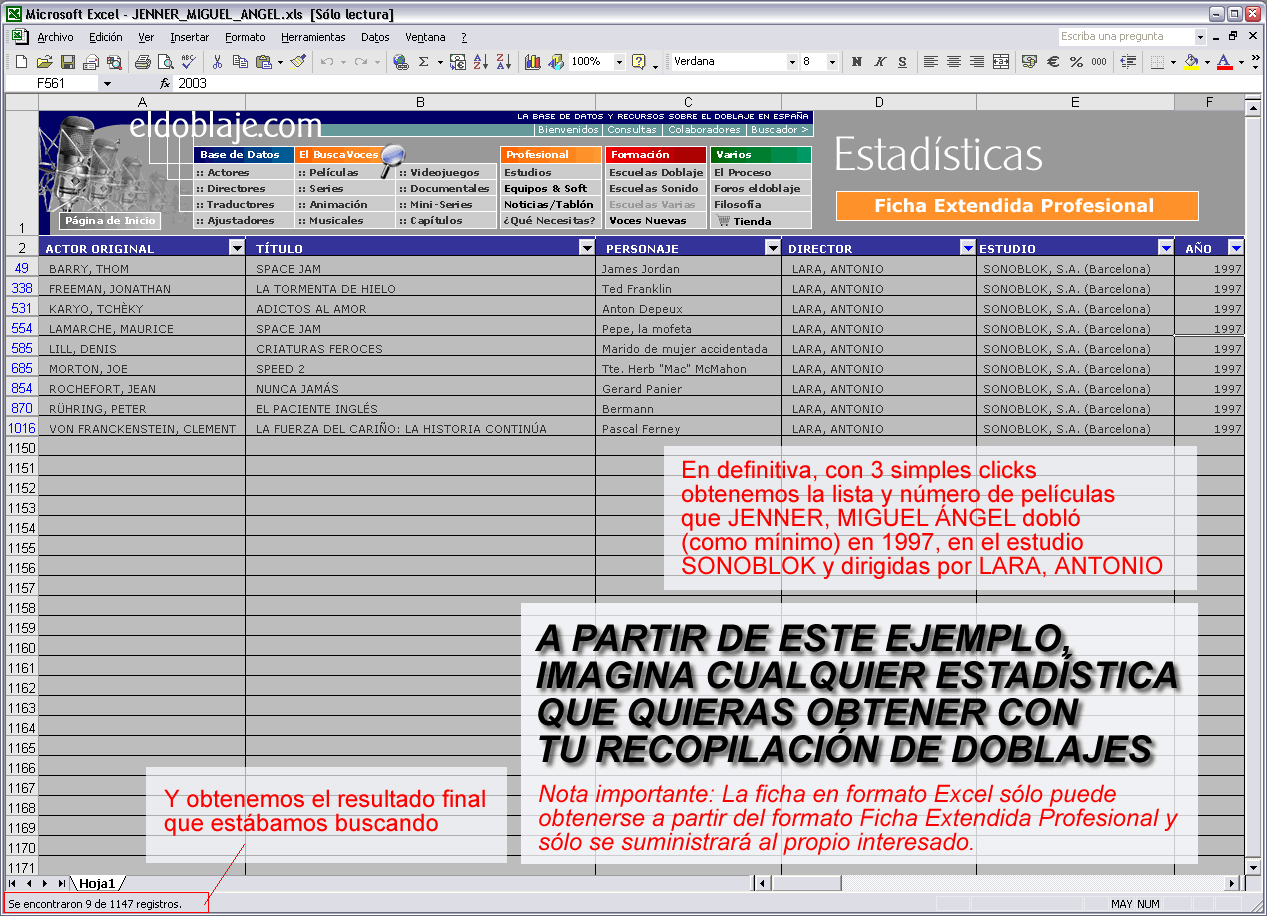Open the PERSONAJE column filter dropdown

[773, 248]
